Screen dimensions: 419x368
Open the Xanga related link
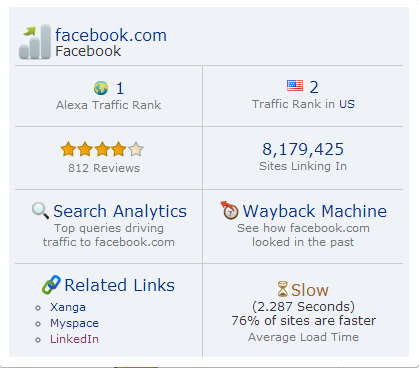68,307
